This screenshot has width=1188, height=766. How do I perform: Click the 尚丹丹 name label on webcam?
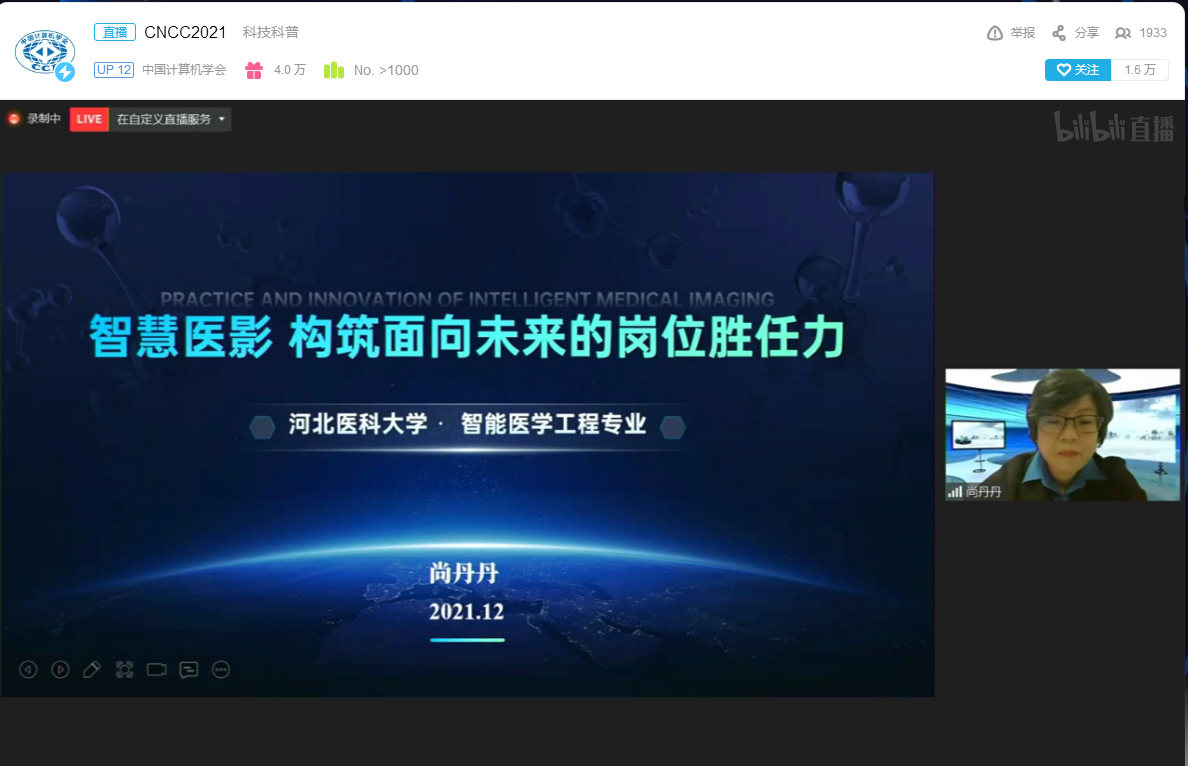pos(983,492)
